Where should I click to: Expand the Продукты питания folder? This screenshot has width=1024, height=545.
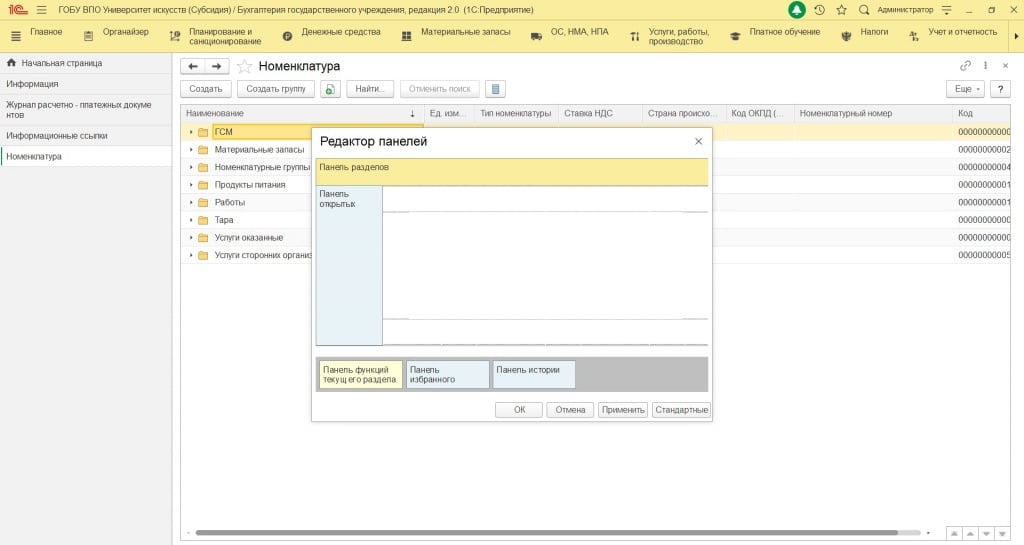[x=190, y=185]
